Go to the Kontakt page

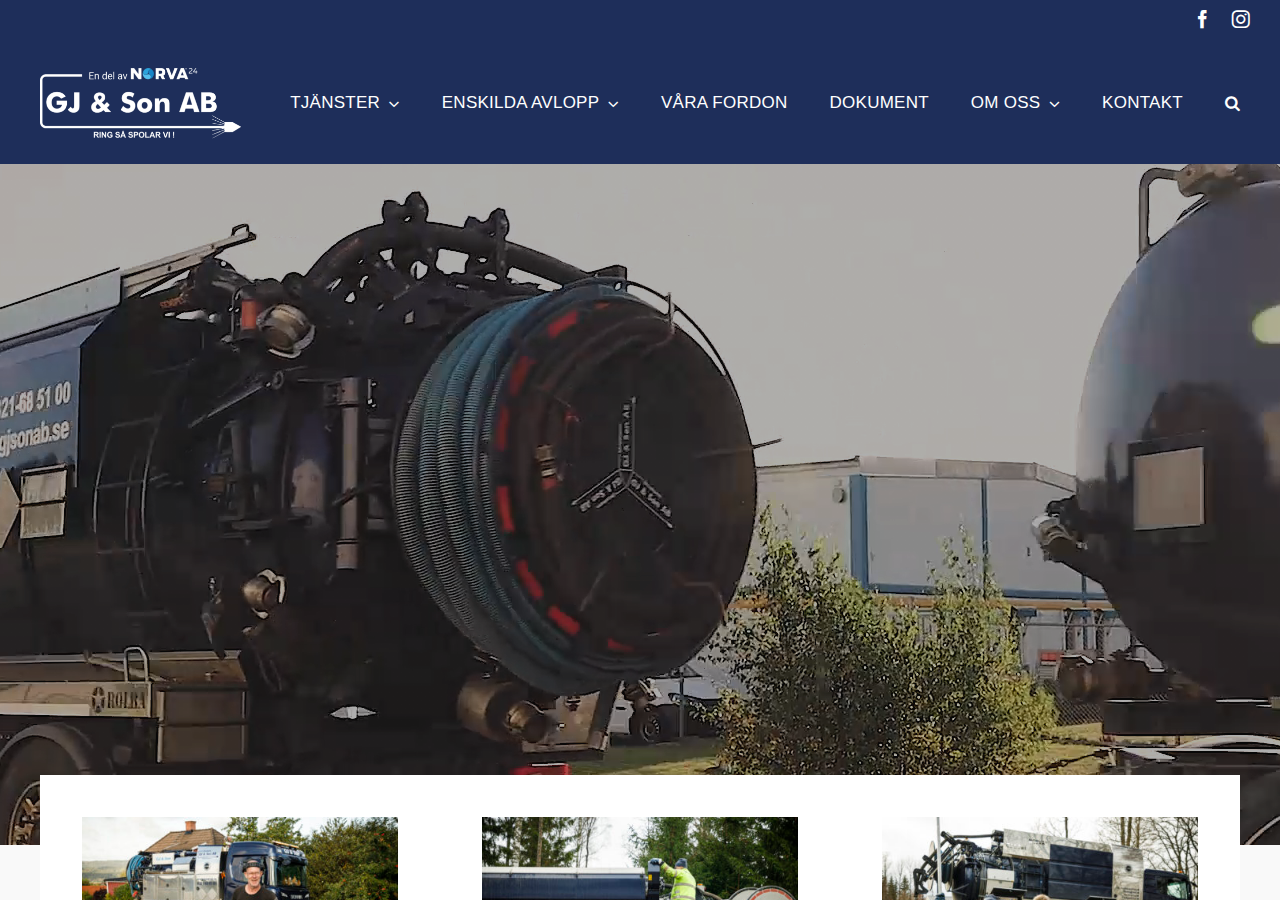[x=1142, y=103]
